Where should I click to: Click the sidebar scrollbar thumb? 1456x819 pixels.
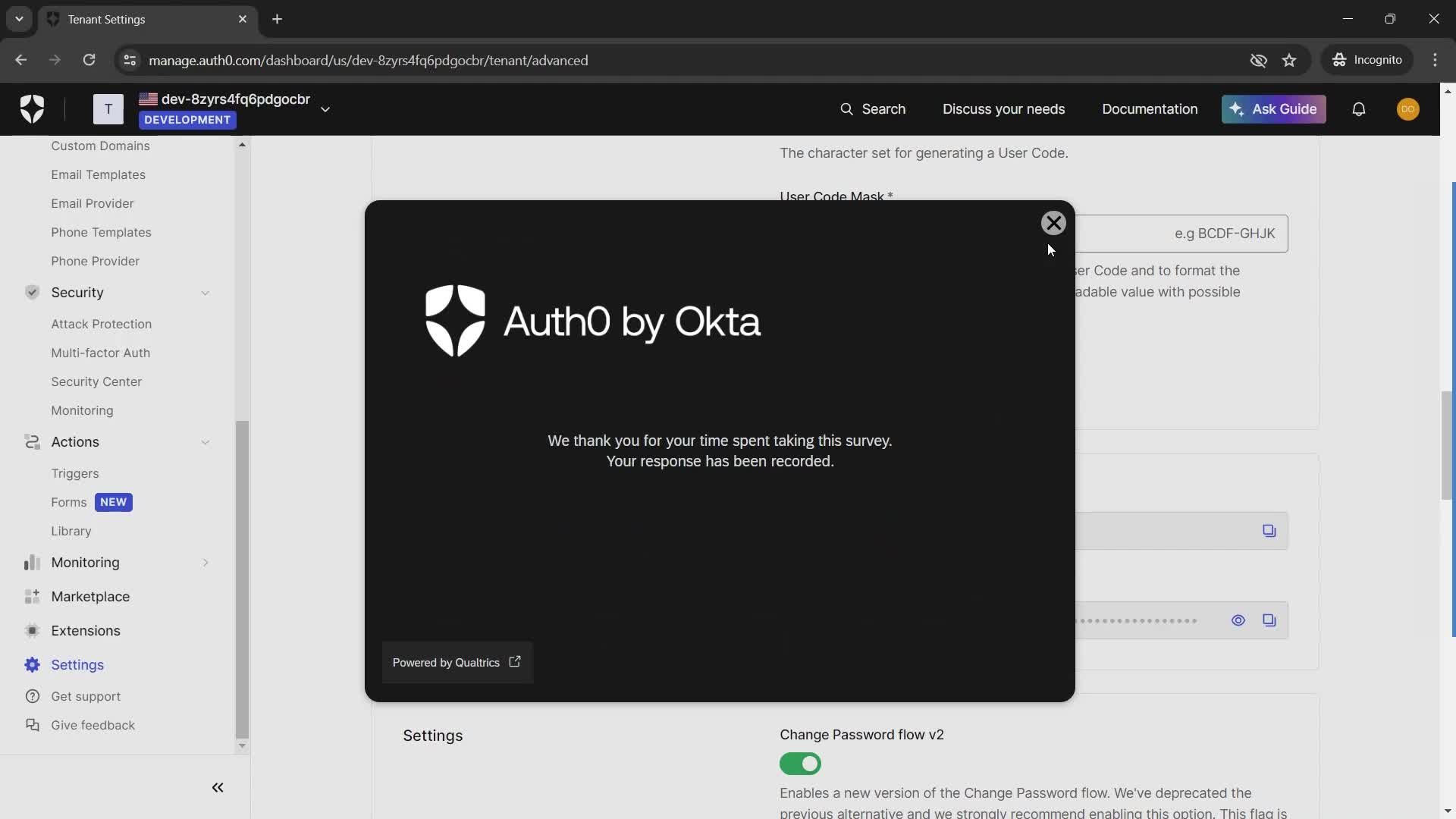242,579
